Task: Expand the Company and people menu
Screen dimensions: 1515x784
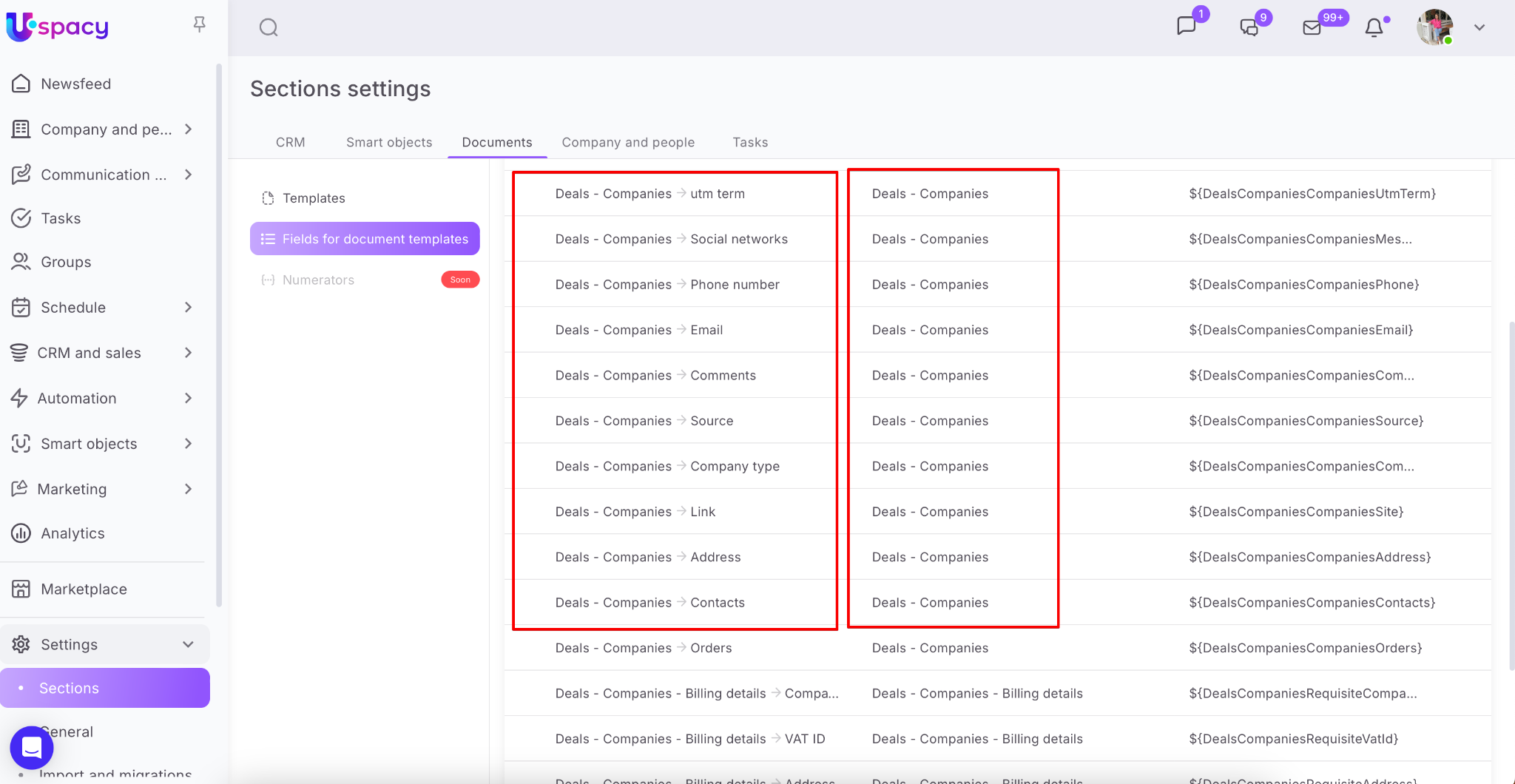Action: pyautogui.click(x=188, y=129)
